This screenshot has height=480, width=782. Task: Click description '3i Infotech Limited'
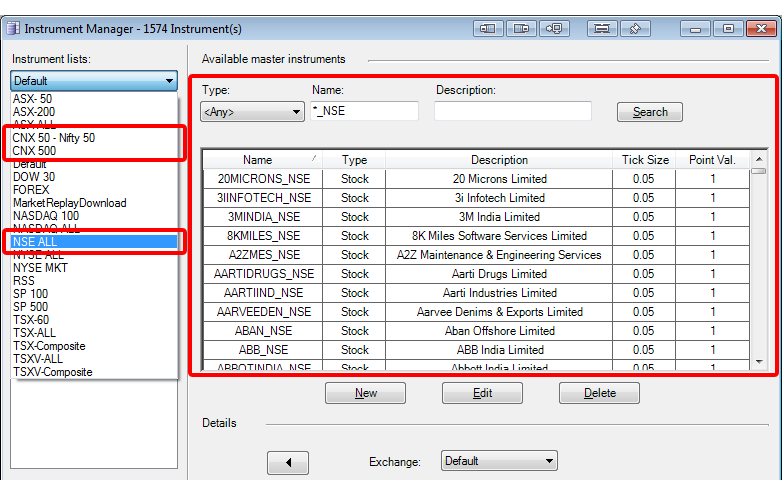[499, 198]
